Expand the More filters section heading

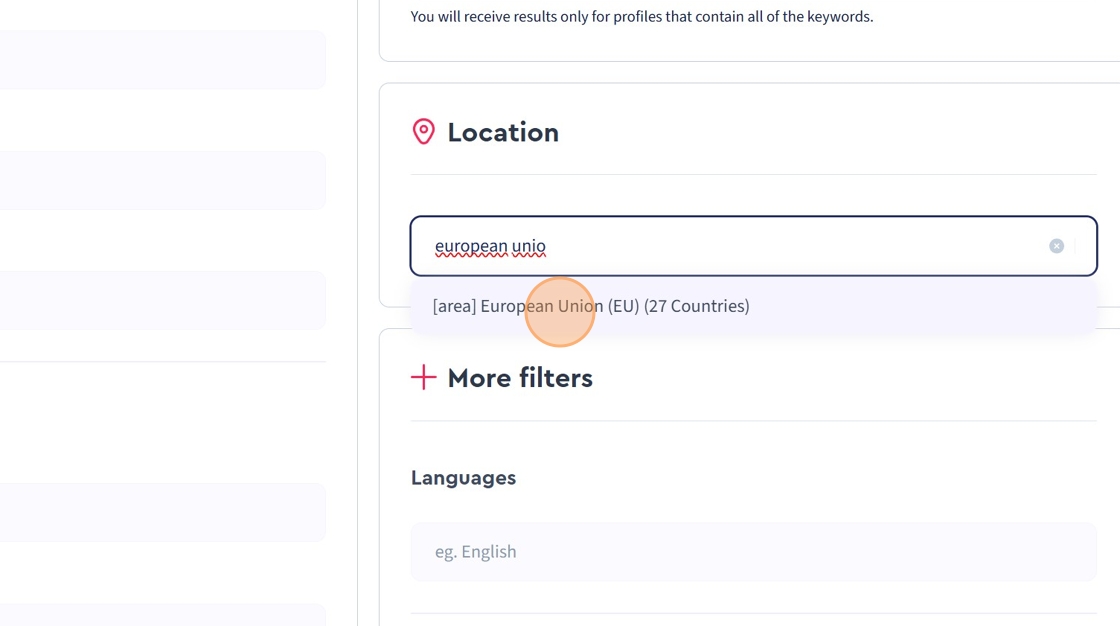519,378
